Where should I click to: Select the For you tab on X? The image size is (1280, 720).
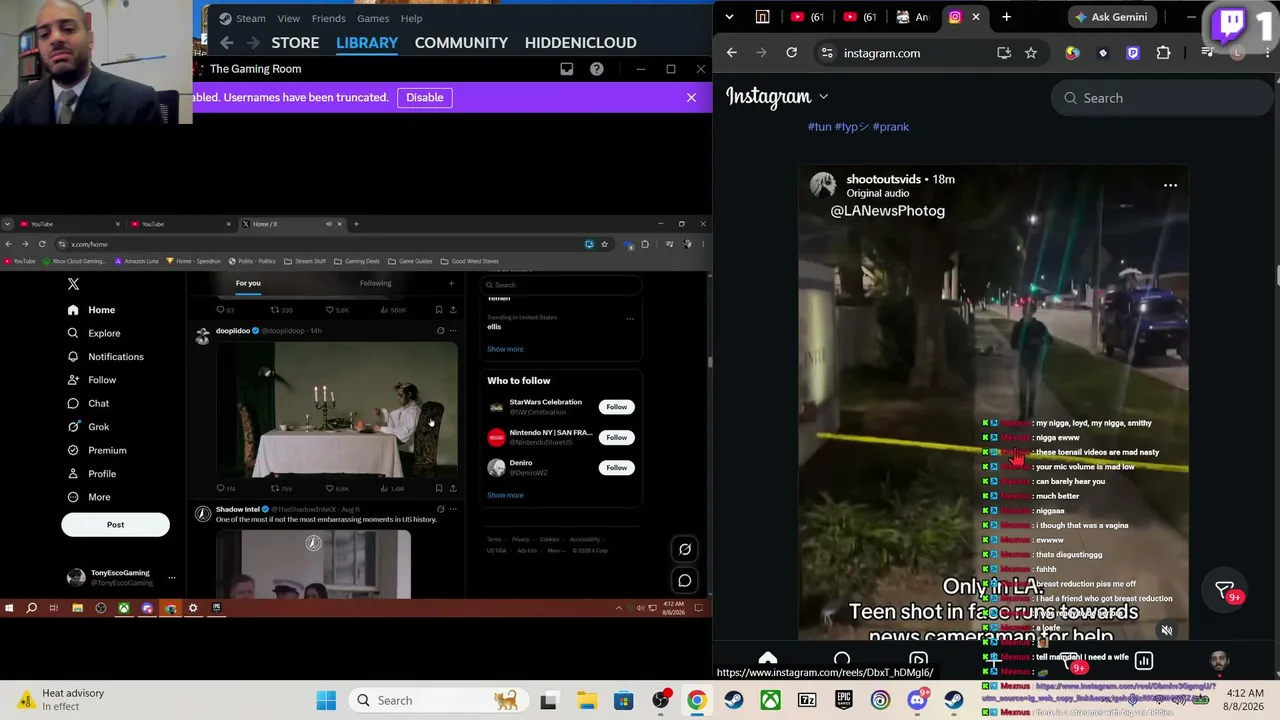pos(248,283)
